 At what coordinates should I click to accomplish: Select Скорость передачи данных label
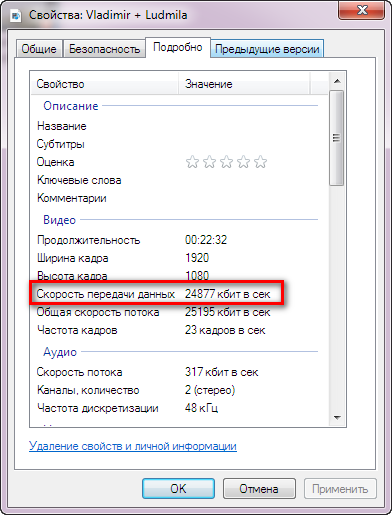tap(106, 294)
